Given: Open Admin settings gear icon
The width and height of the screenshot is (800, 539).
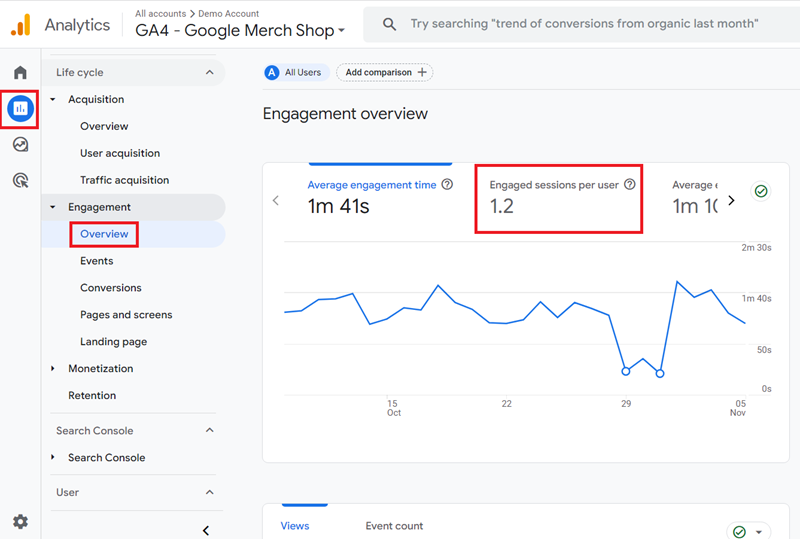Looking at the screenshot, I should pyautogui.click(x=20, y=522).
